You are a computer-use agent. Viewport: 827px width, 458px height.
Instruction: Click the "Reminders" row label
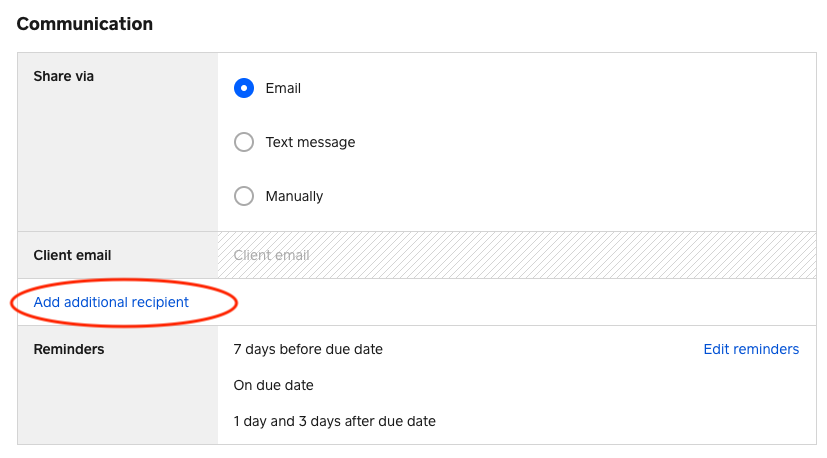[x=69, y=349]
